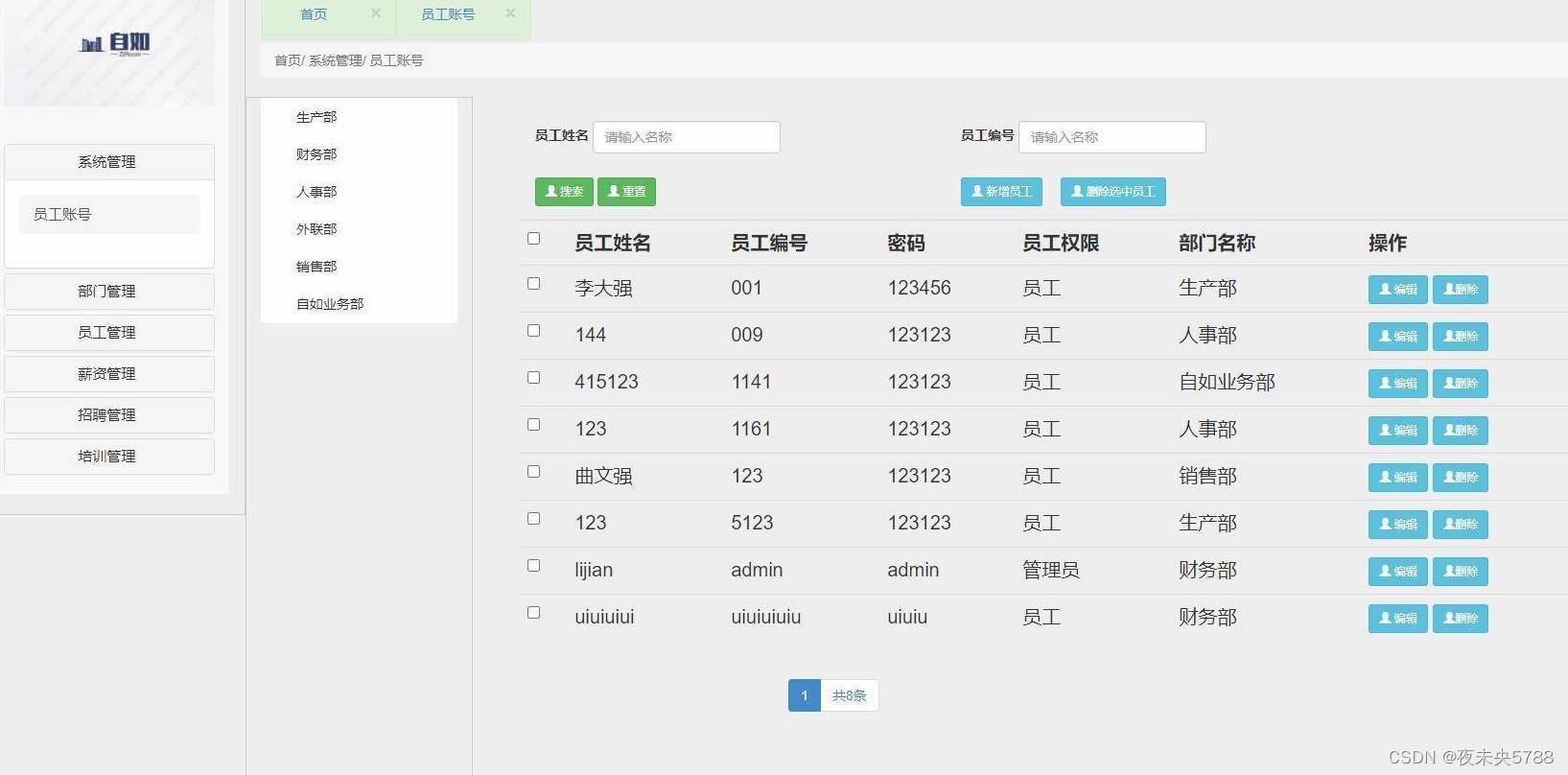The image size is (1568, 775).
Task: Close the 员工账号 tab
Action: coord(510,13)
